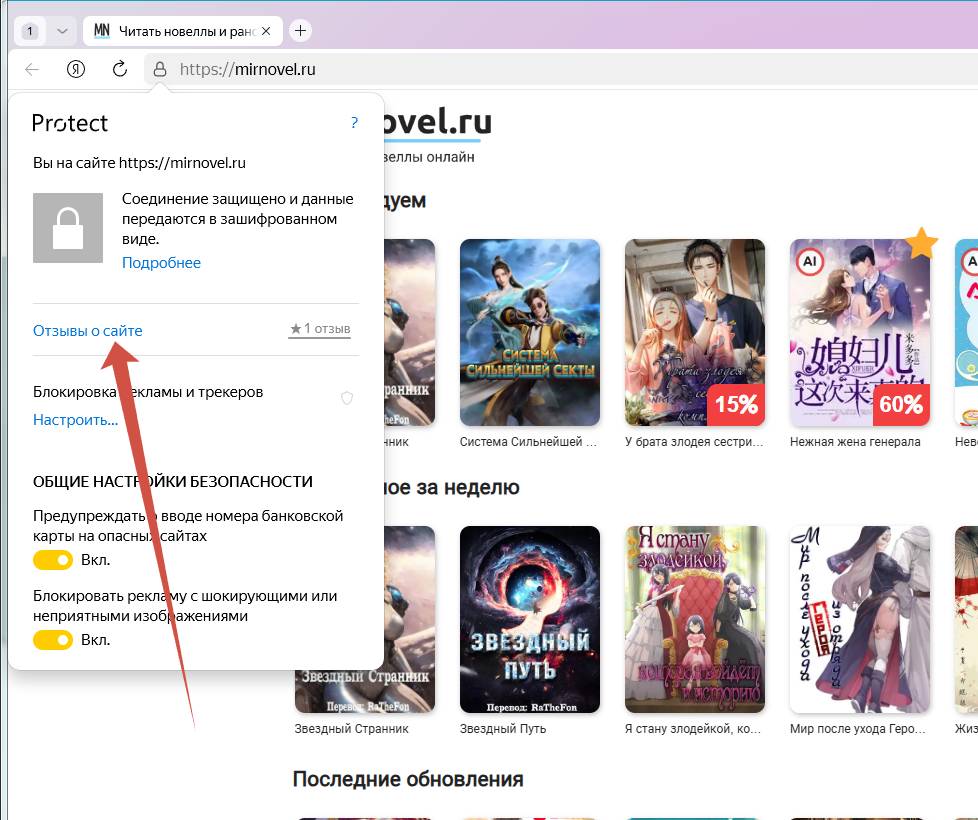Click Нежная жена генерала caption
The height and width of the screenshot is (820, 978).
tap(855, 441)
